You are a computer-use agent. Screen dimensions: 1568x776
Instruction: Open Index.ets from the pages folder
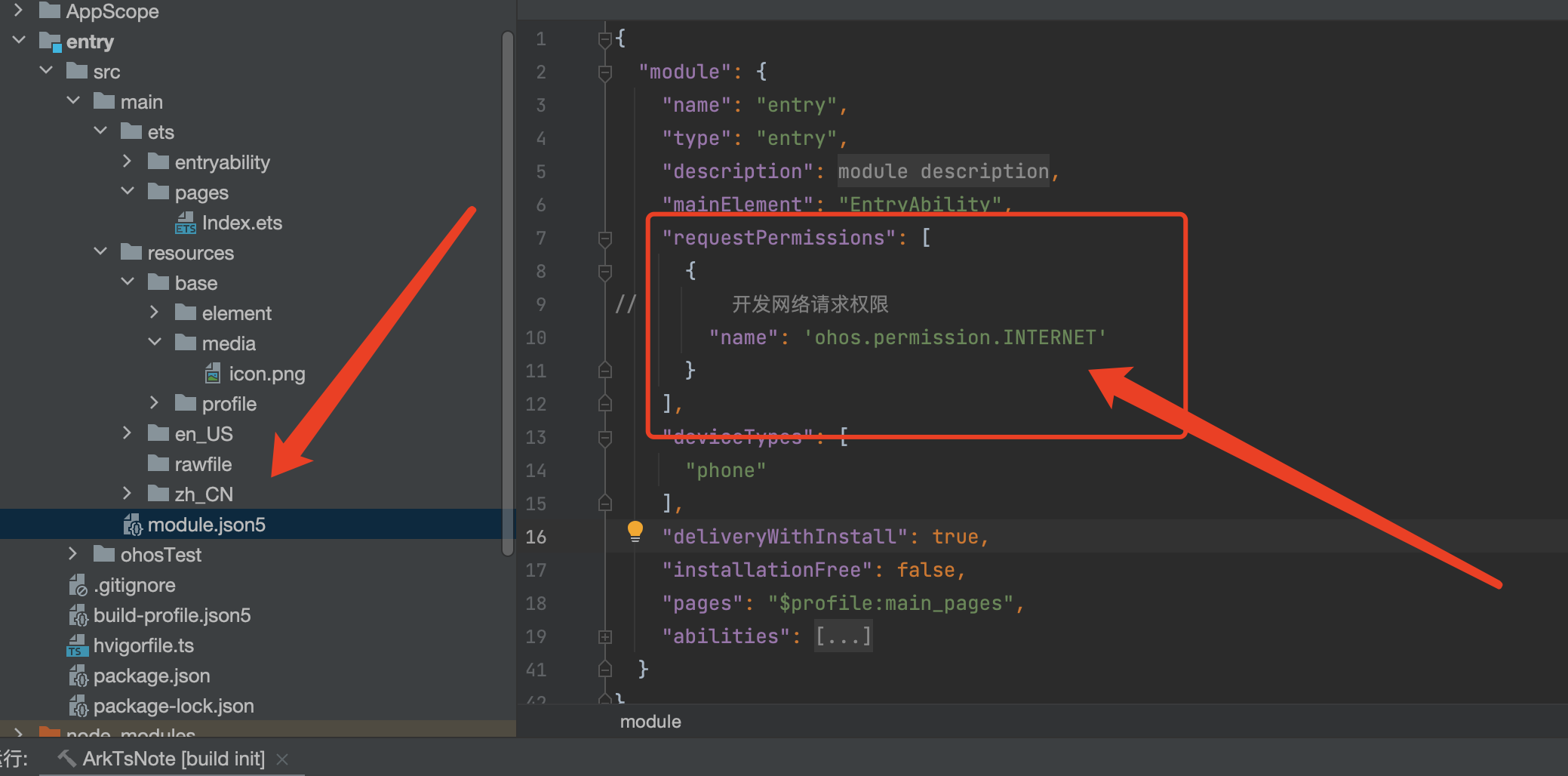(241, 223)
